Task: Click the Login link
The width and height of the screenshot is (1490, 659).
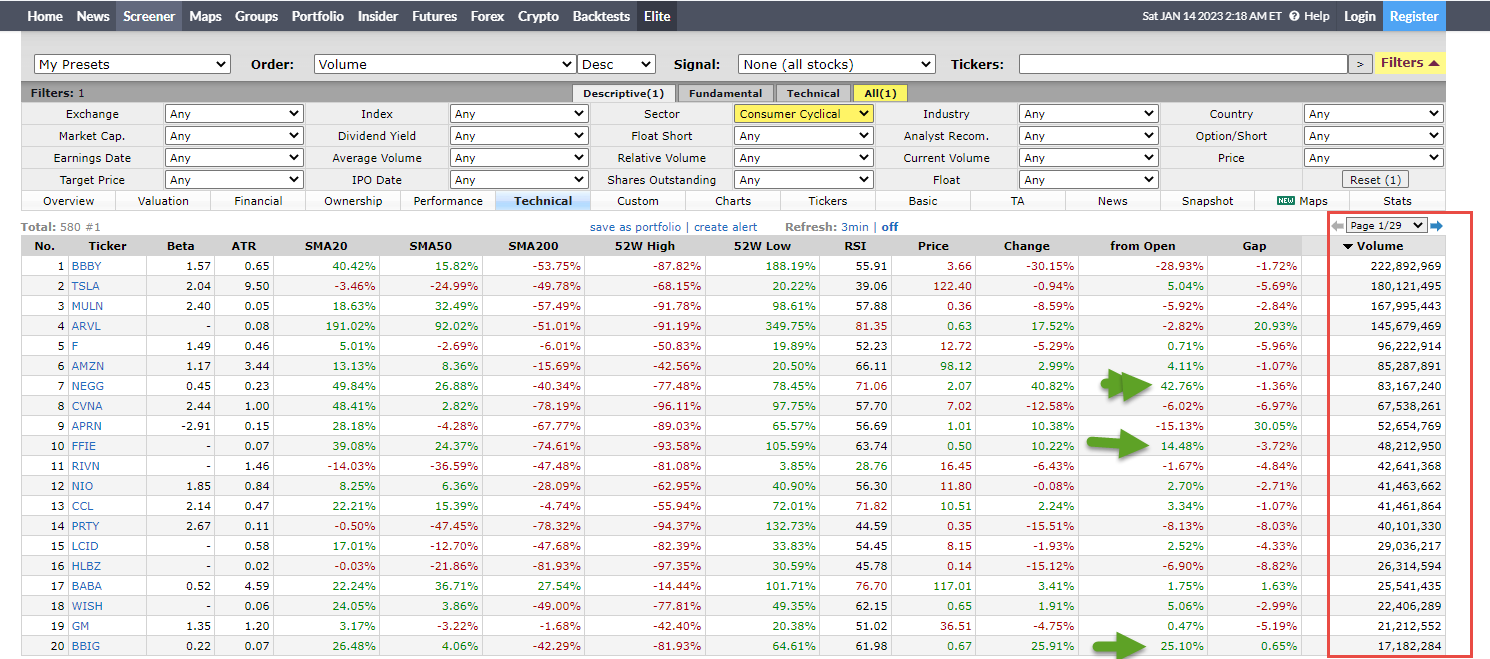Action: 1359,16
